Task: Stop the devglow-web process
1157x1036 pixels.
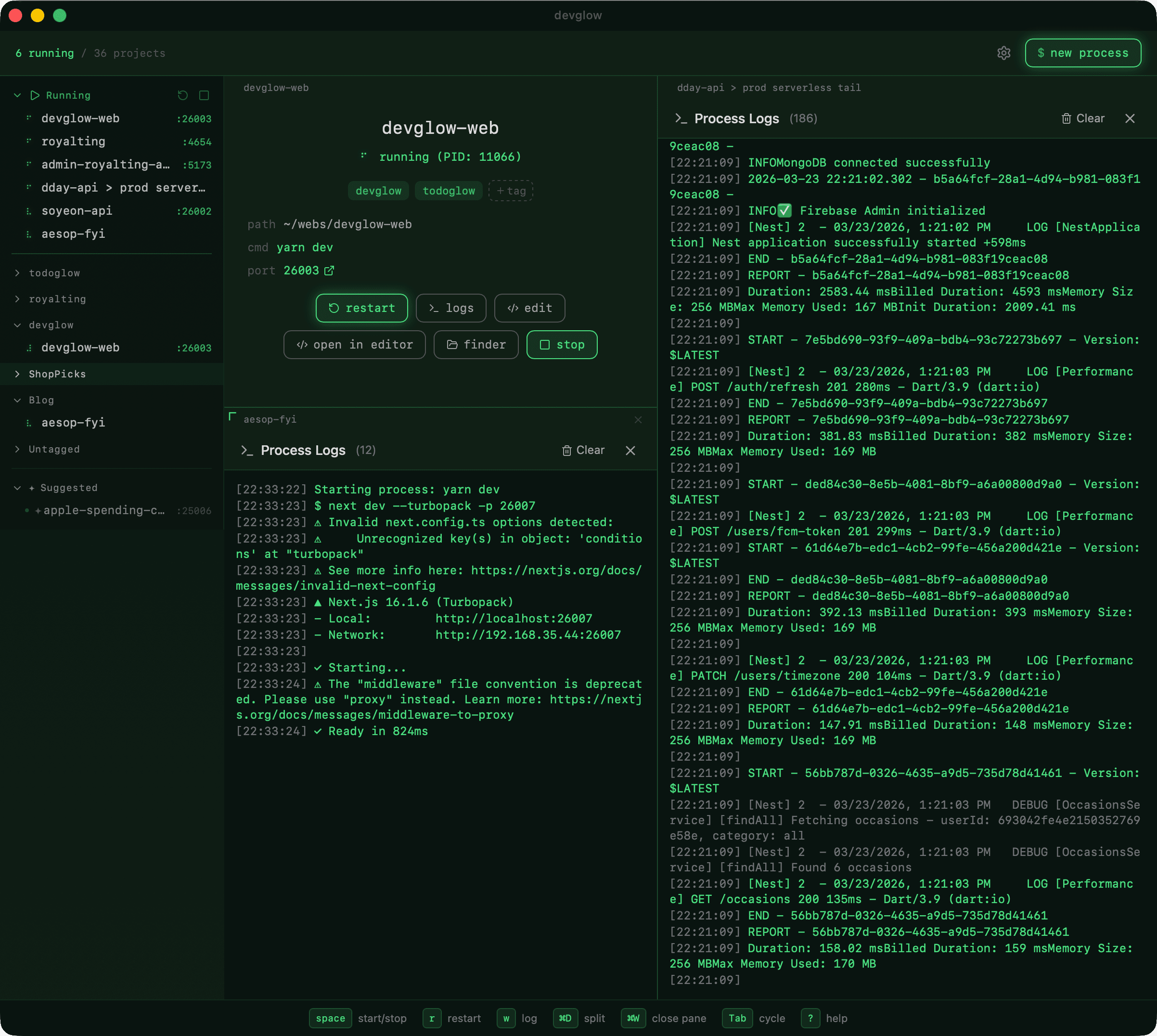Action: click(562, 344)
